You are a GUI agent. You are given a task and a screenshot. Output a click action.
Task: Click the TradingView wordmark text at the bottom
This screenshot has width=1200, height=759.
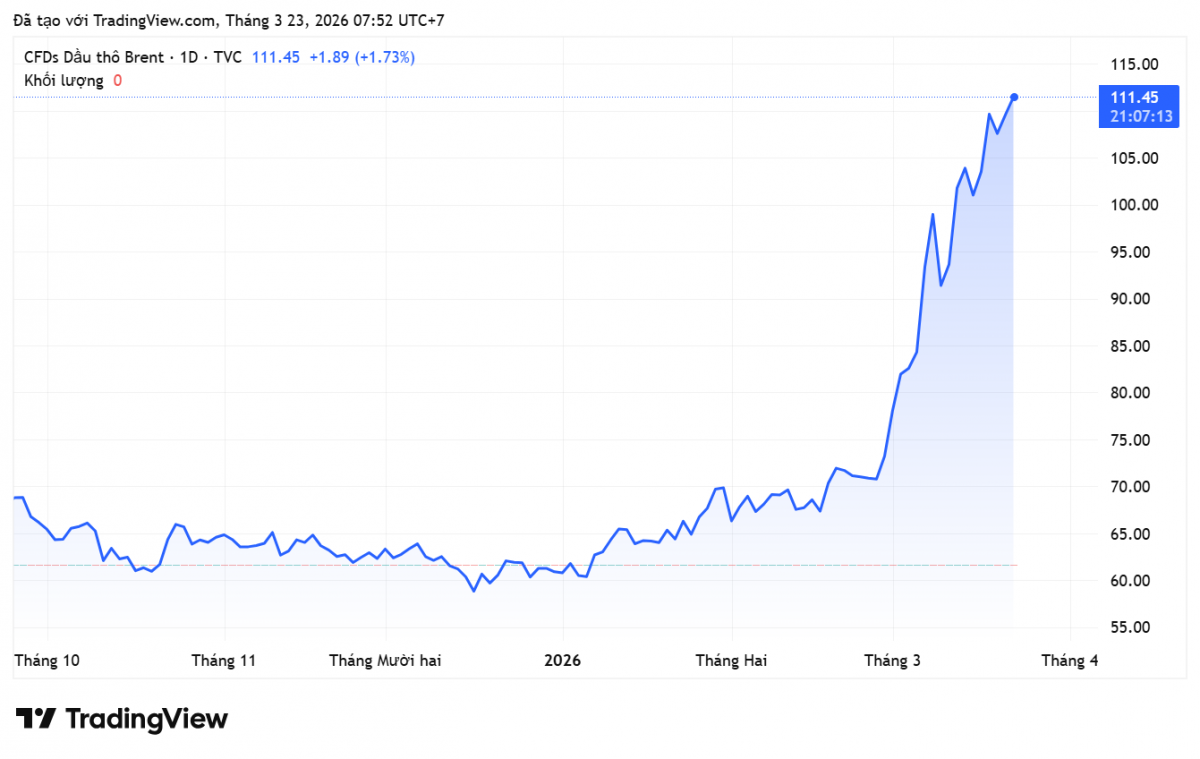pos(147,718)
